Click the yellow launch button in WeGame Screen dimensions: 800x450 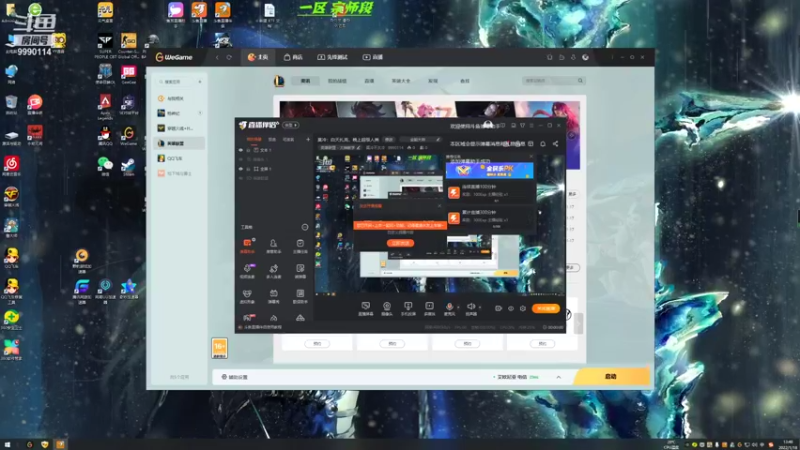[x=612, y=377]
